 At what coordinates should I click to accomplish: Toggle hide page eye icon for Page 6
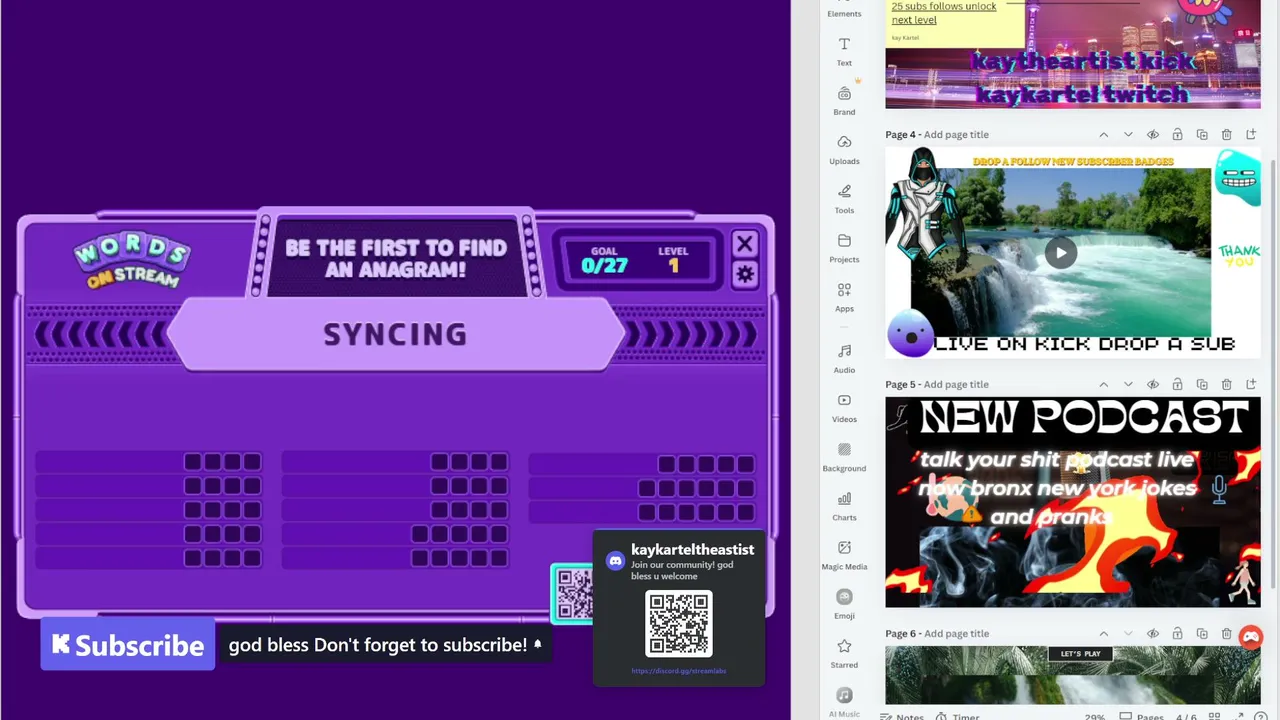click(1153, 634)
